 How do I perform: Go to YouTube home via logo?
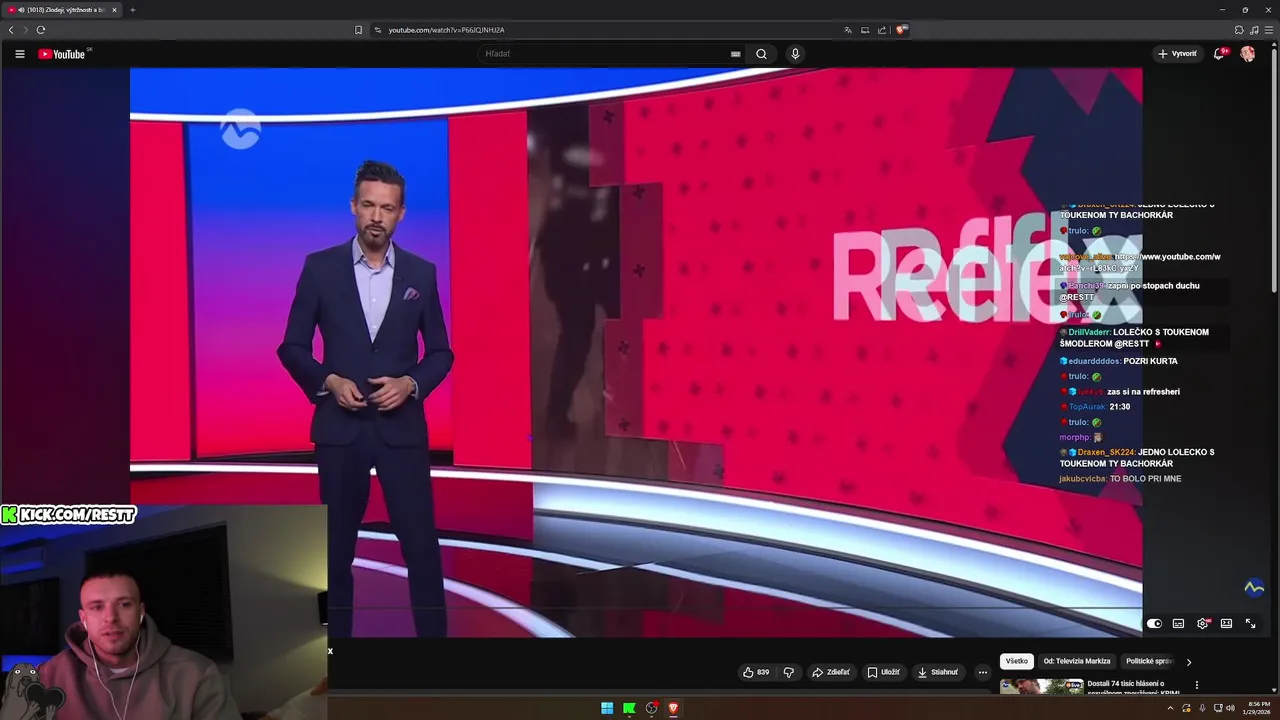62,54
